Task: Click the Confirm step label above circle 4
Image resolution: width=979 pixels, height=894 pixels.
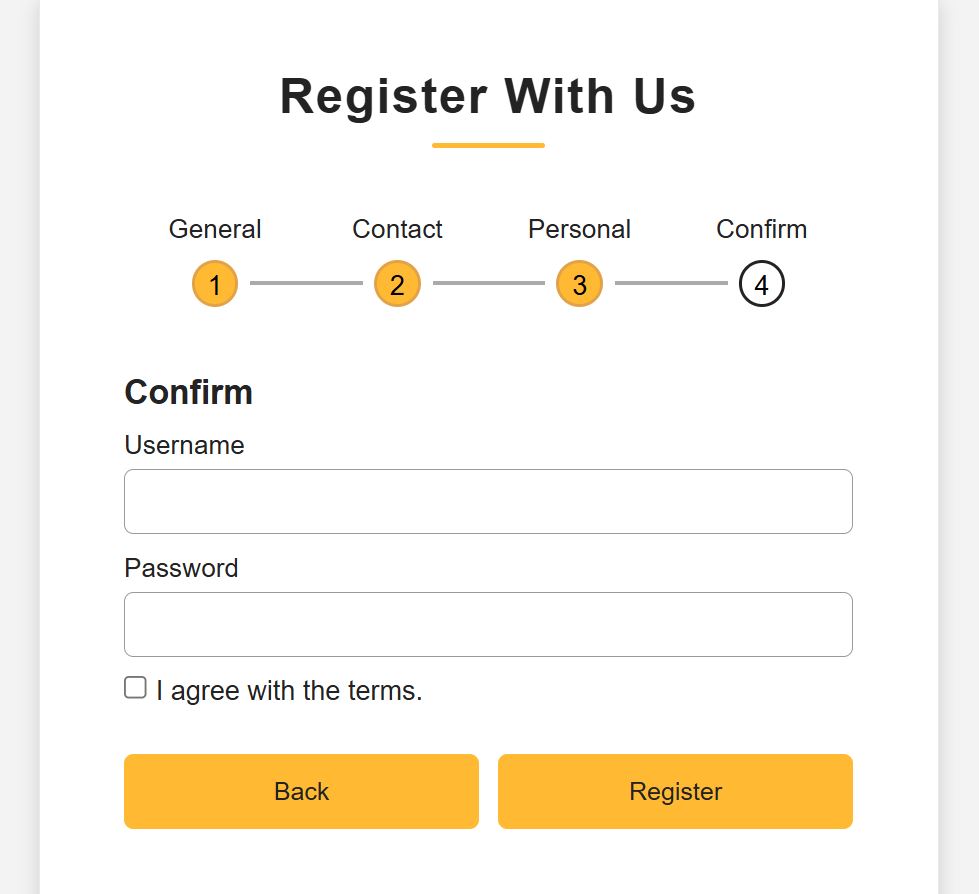Action: point(762,229)
